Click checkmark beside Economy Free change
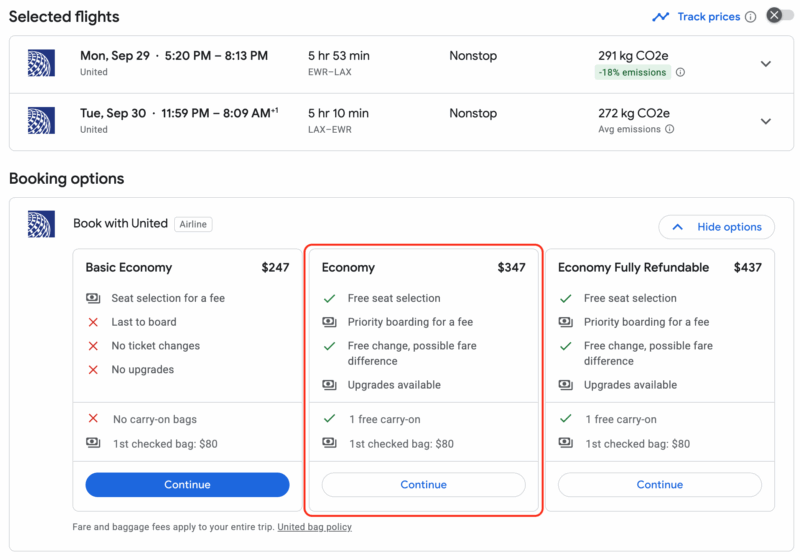Screen dimensions: 800x560 (x=330, y=346)
